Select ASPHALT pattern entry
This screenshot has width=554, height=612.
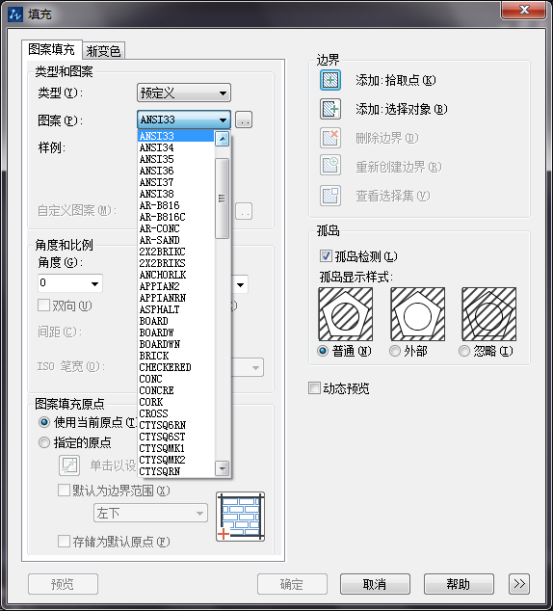(x=176, y=309)
